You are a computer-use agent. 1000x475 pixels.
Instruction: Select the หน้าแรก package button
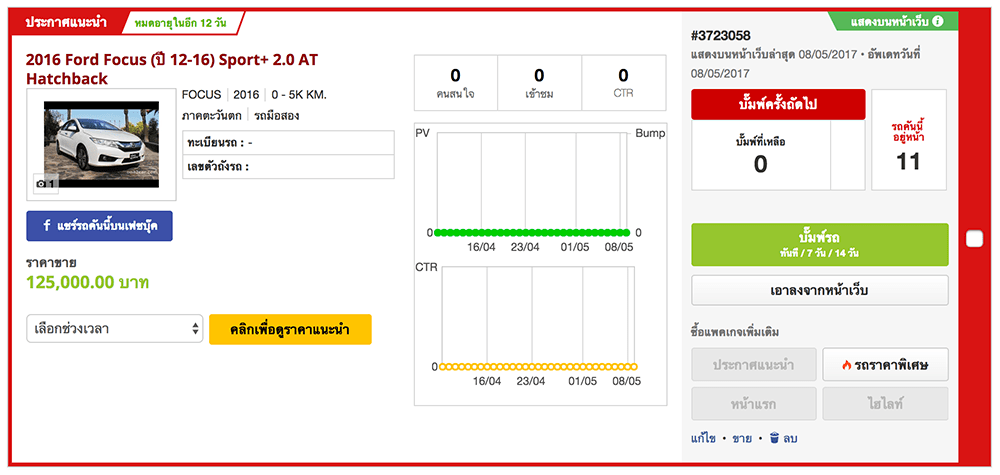click(754, 404)
